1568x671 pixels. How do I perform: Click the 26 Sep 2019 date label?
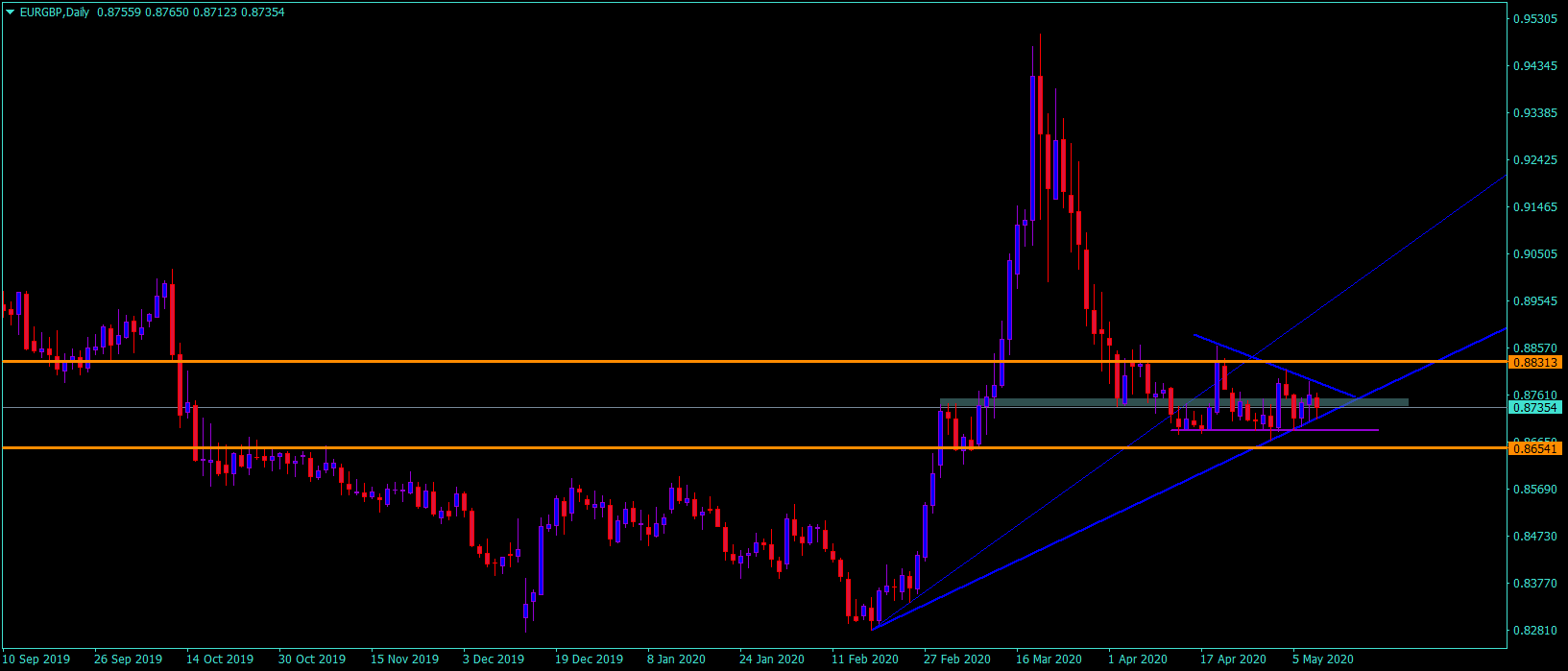point(128,659)
